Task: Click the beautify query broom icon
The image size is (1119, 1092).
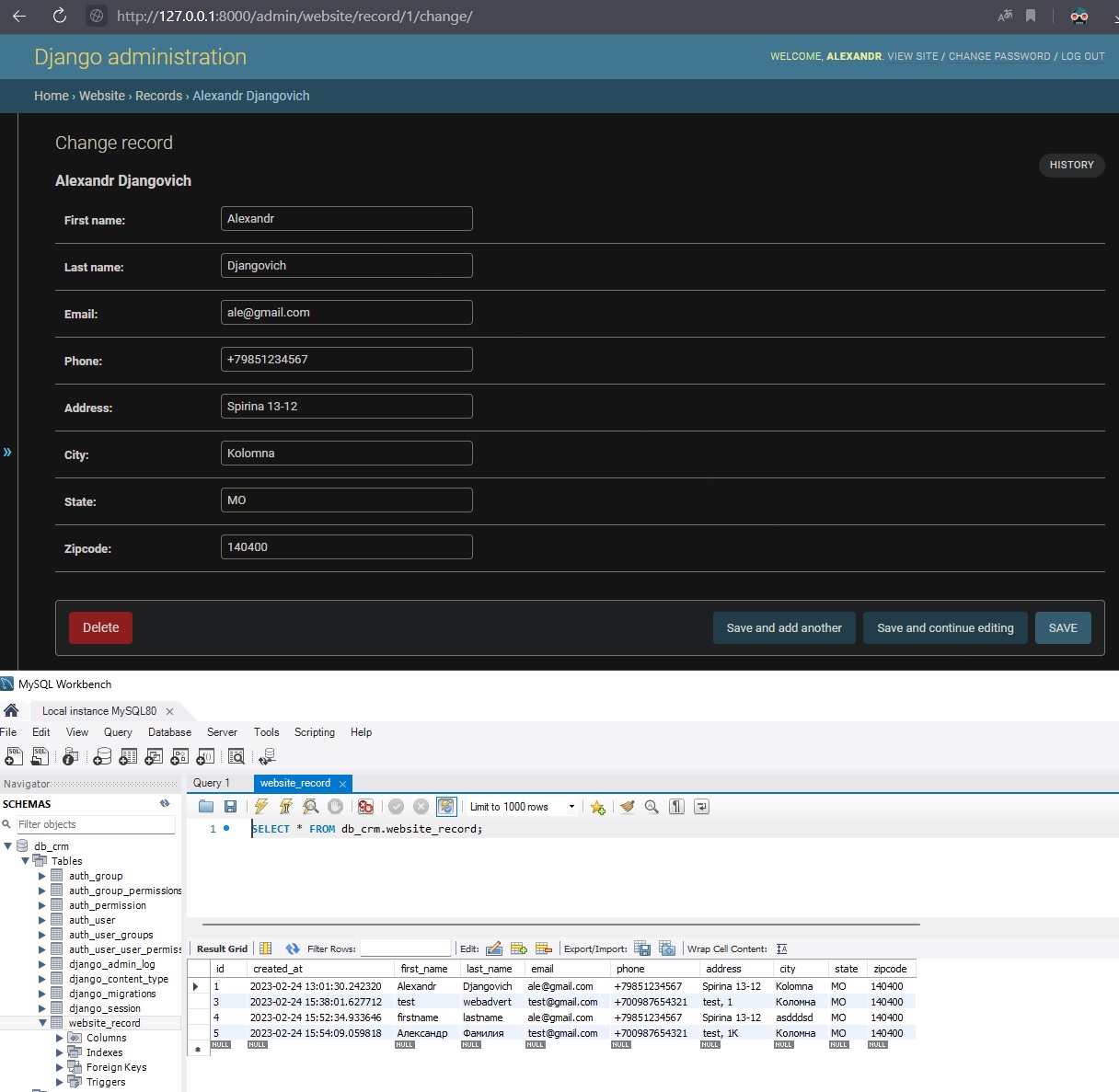Action: pos(628,807)
